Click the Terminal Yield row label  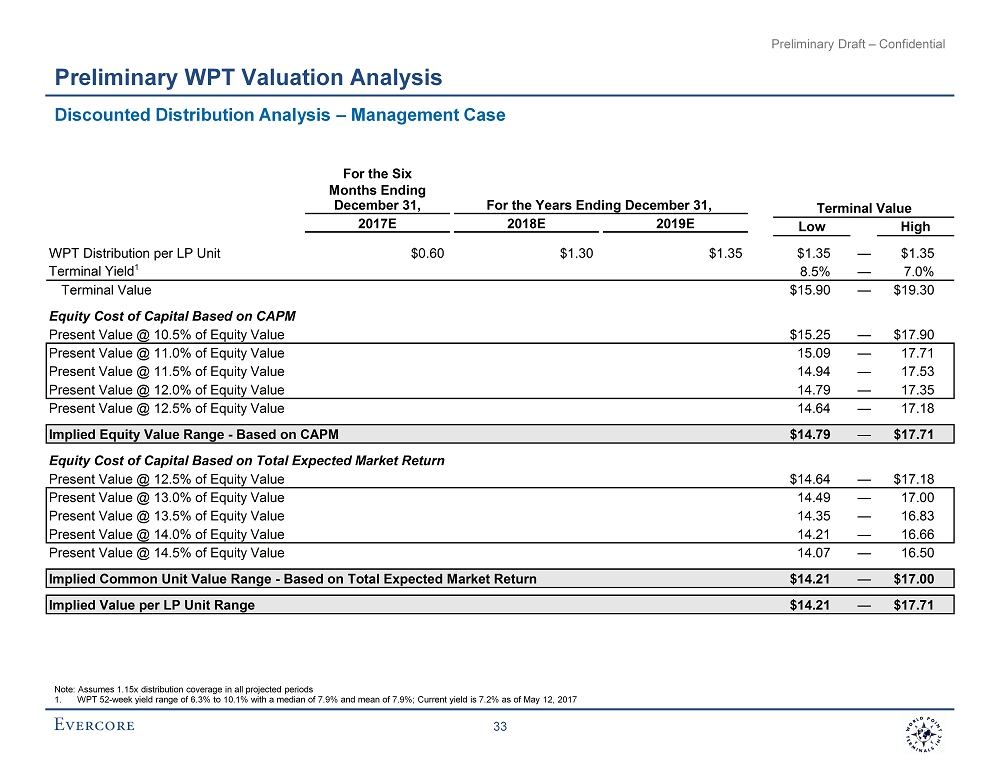[96, 271]
